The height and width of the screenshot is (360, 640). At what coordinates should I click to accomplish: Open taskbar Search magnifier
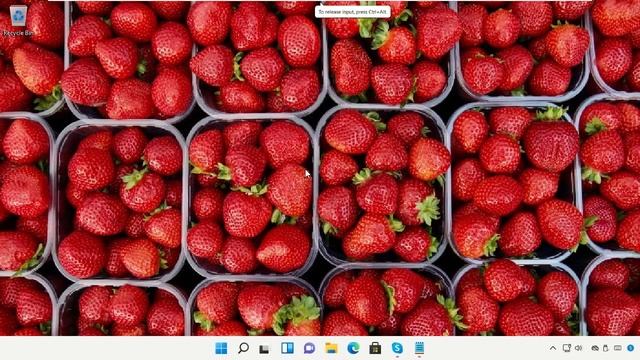(x=243, y=348)
